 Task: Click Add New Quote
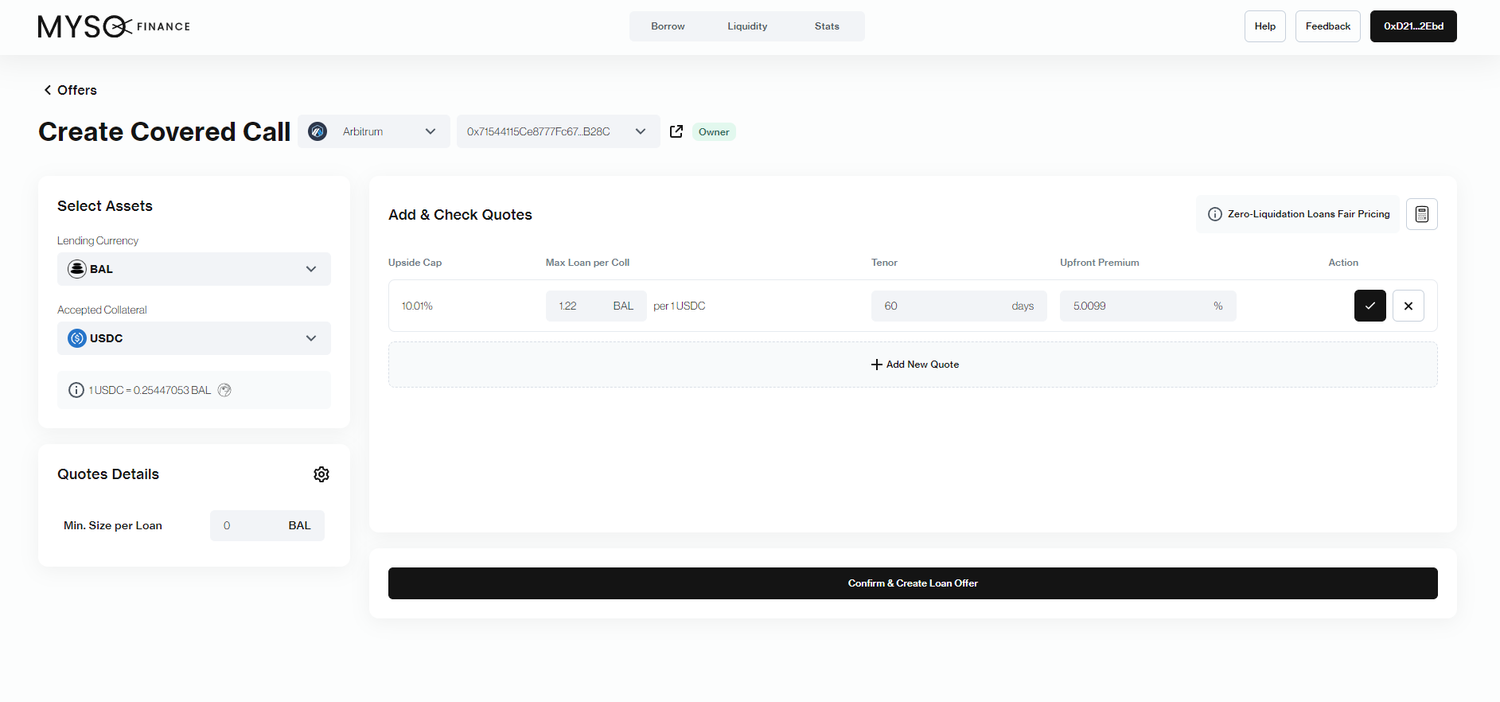coord(913,365)
